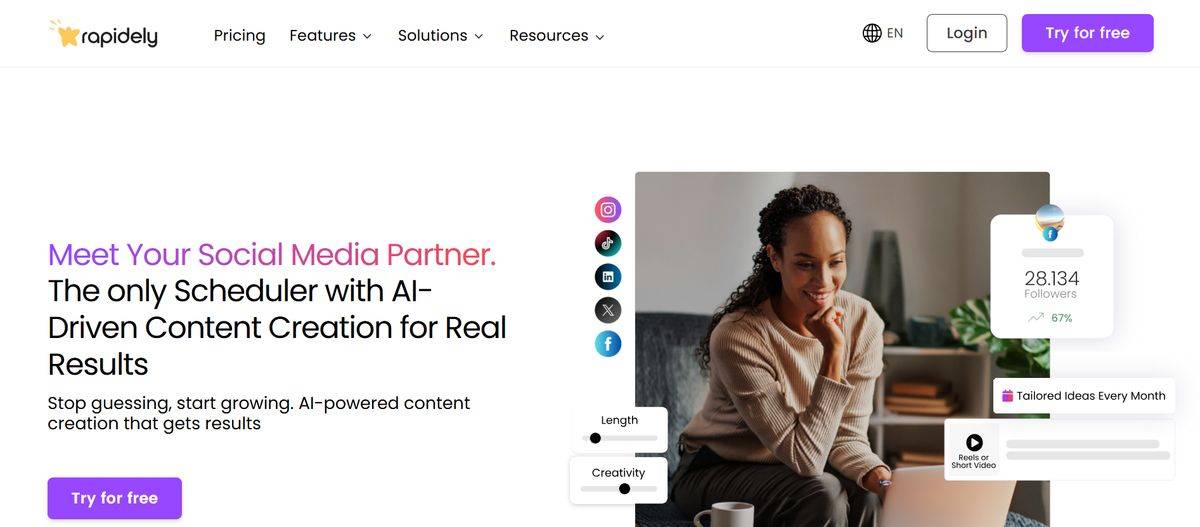Click the Rapidely logo
The height and width of the screenshot is (527, 1200).
coord(104,34)
